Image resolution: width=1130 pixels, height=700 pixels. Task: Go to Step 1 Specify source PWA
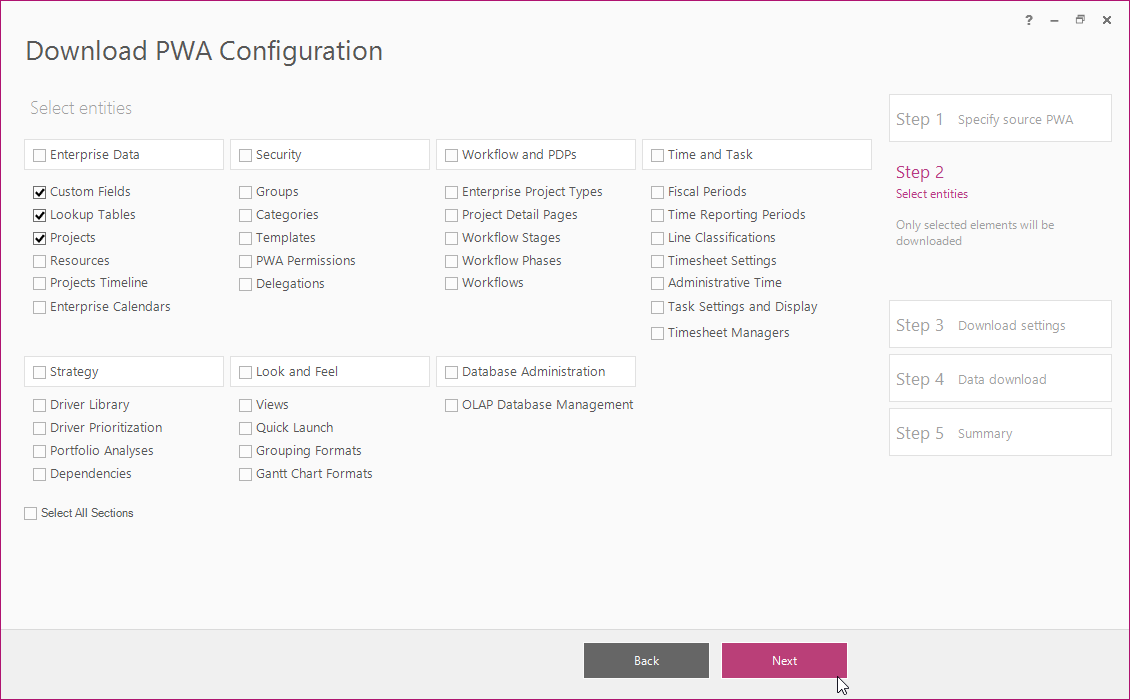click(999, 119)
